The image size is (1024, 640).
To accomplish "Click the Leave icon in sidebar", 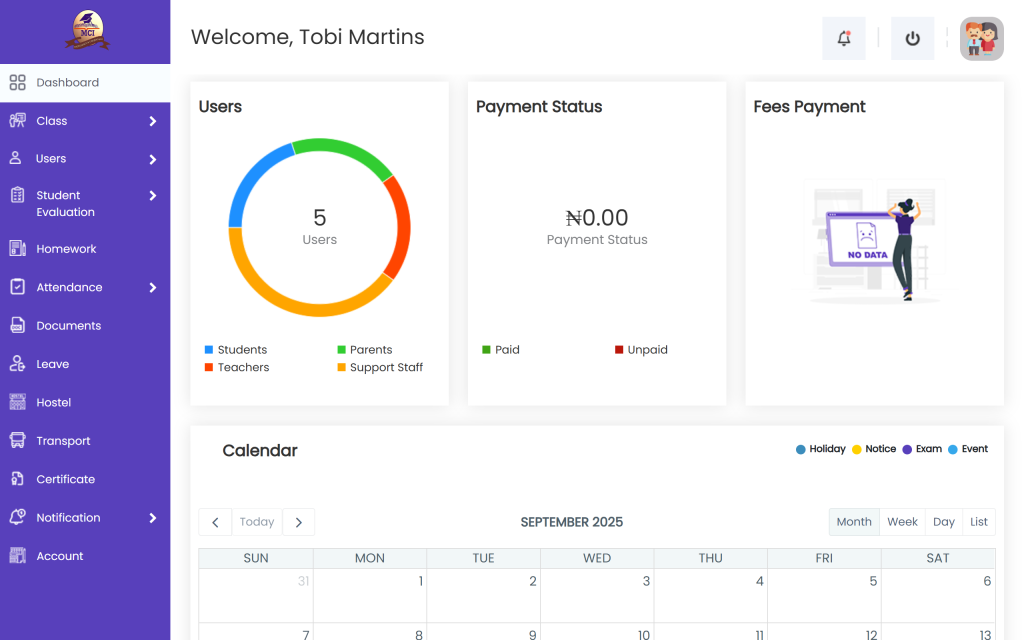I will 17,364.
